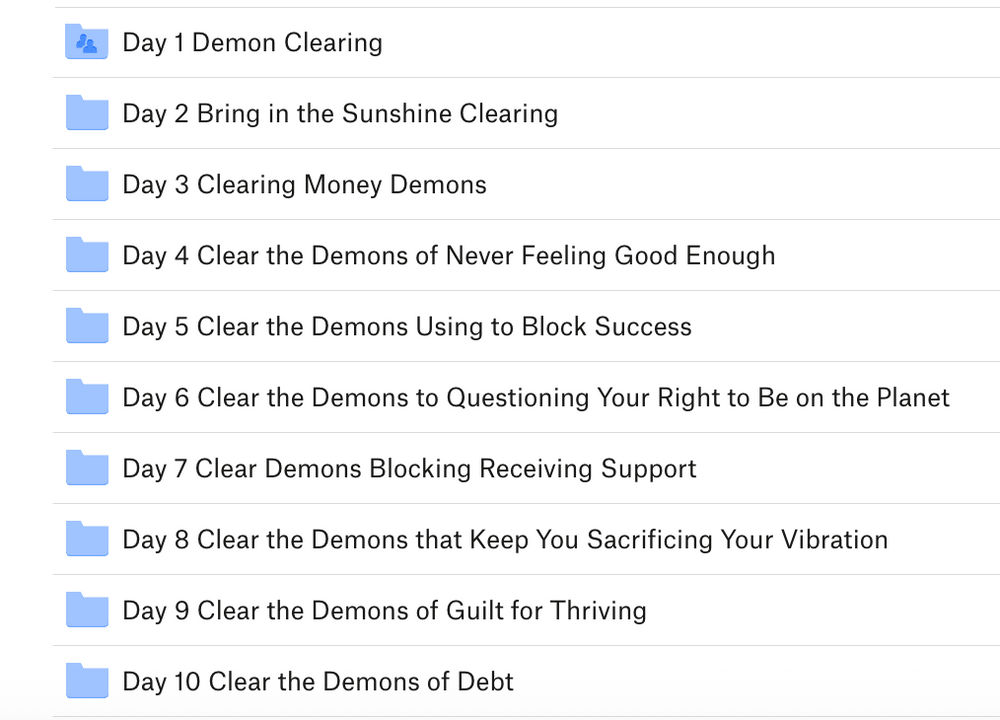
Task: Open Day 8 Sacrificing Your Vibration folder name
Action: point(505,540)
